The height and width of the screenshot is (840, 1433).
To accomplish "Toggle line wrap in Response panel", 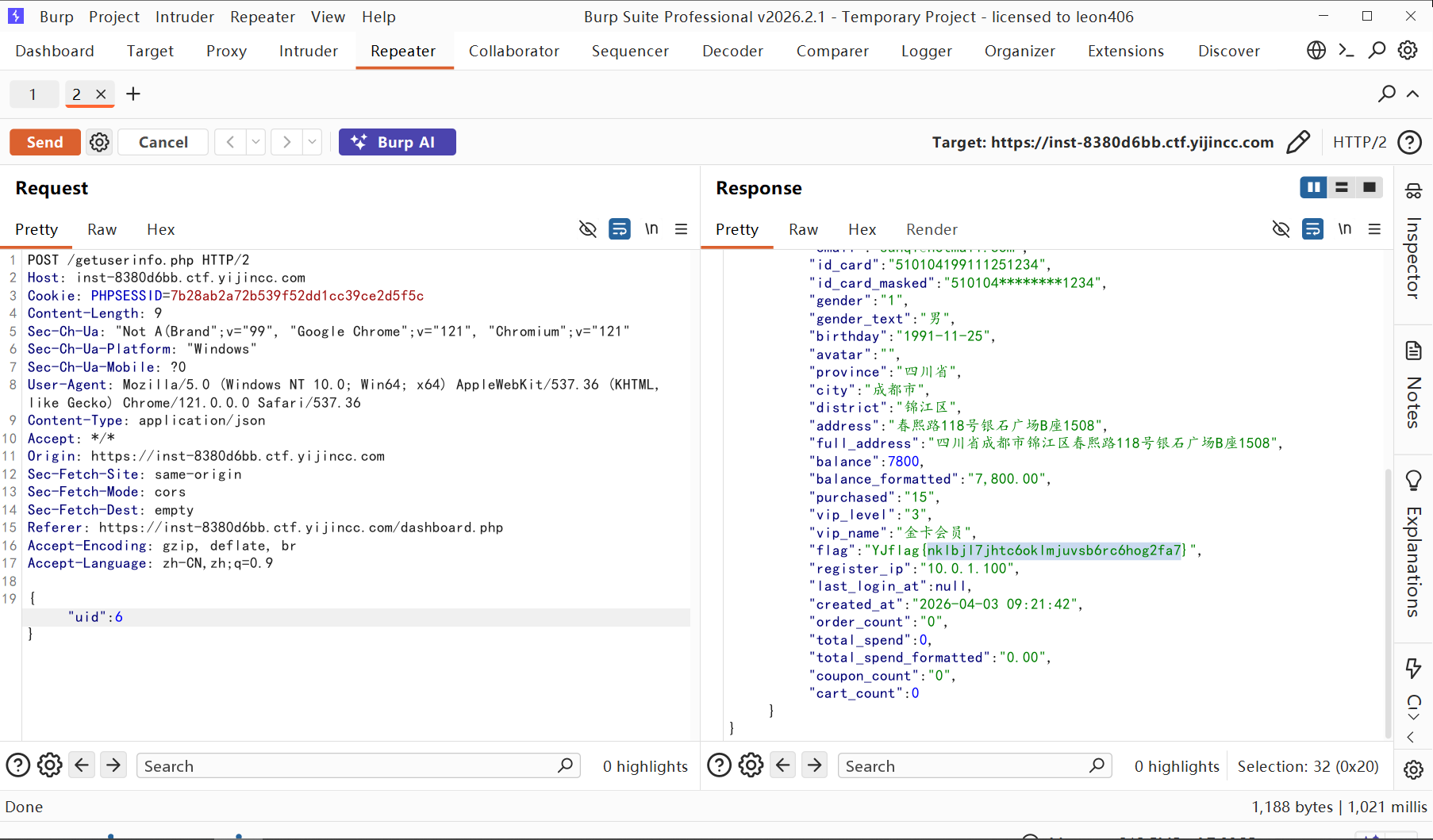I will [1313, 229].
